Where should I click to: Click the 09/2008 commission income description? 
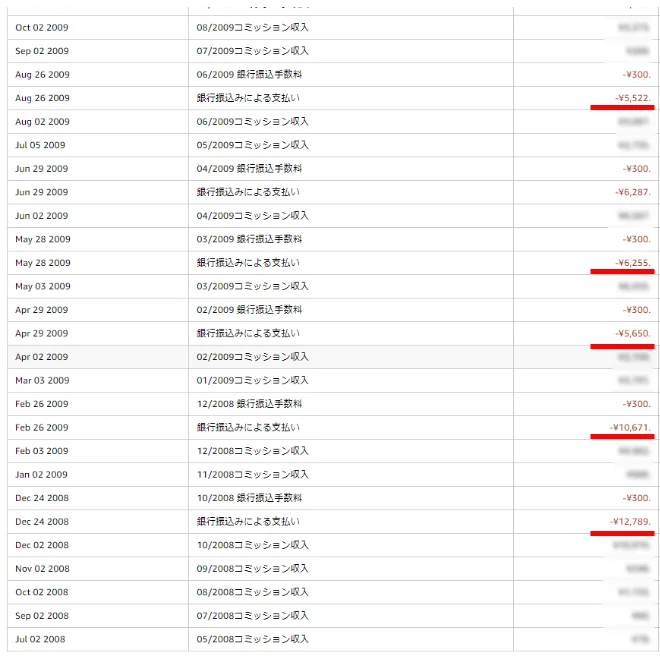[x=252, y=569]
